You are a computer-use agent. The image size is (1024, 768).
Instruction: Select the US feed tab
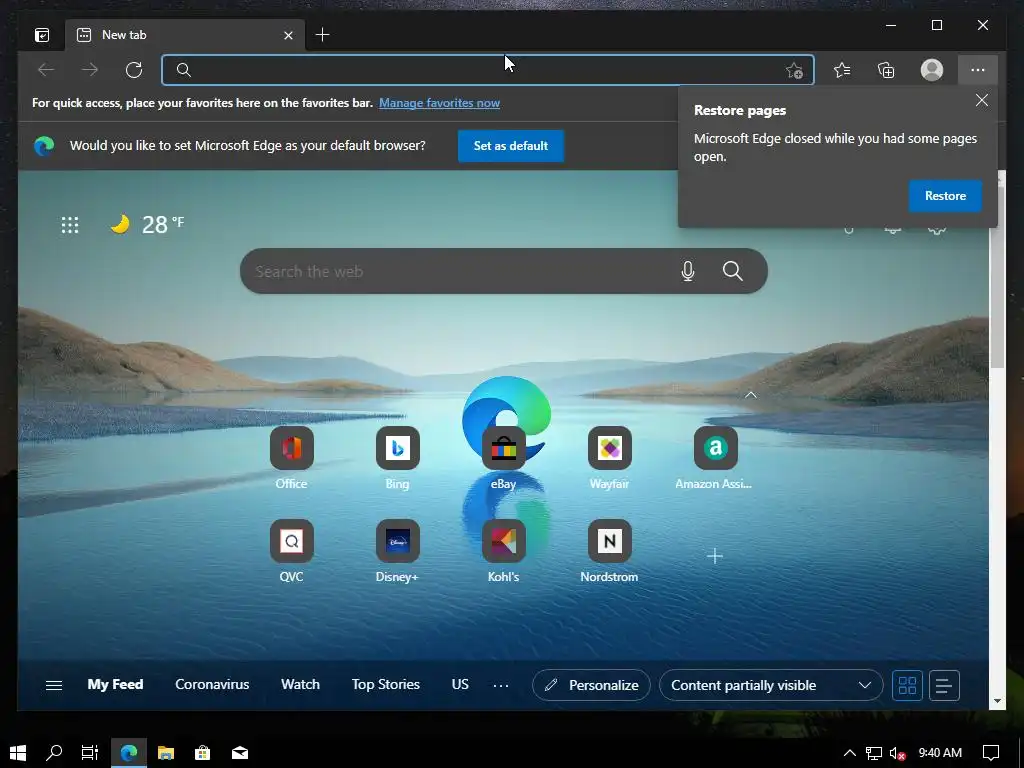point(460,684)
